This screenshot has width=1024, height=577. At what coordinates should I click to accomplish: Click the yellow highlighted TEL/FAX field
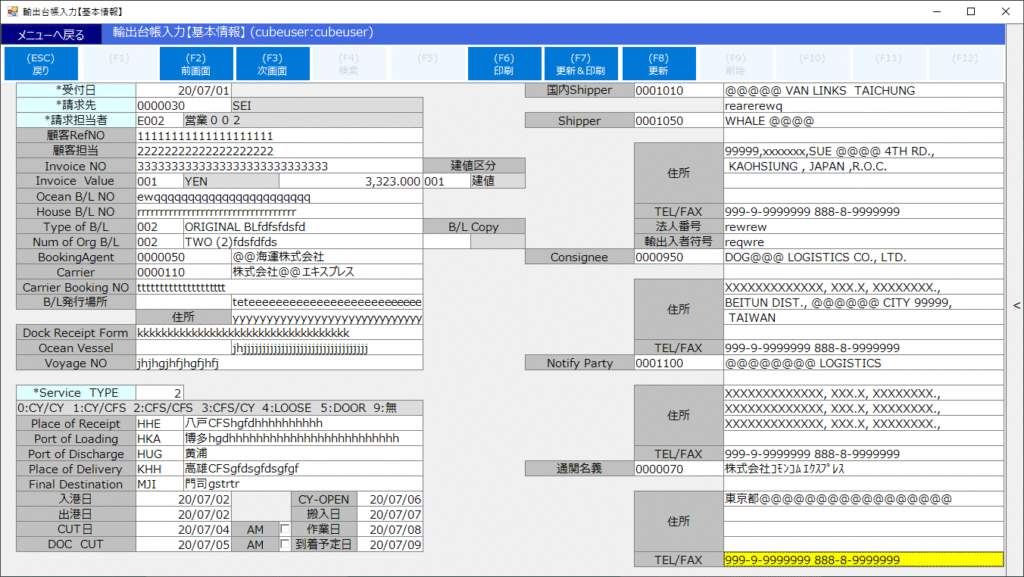[862, 560]
